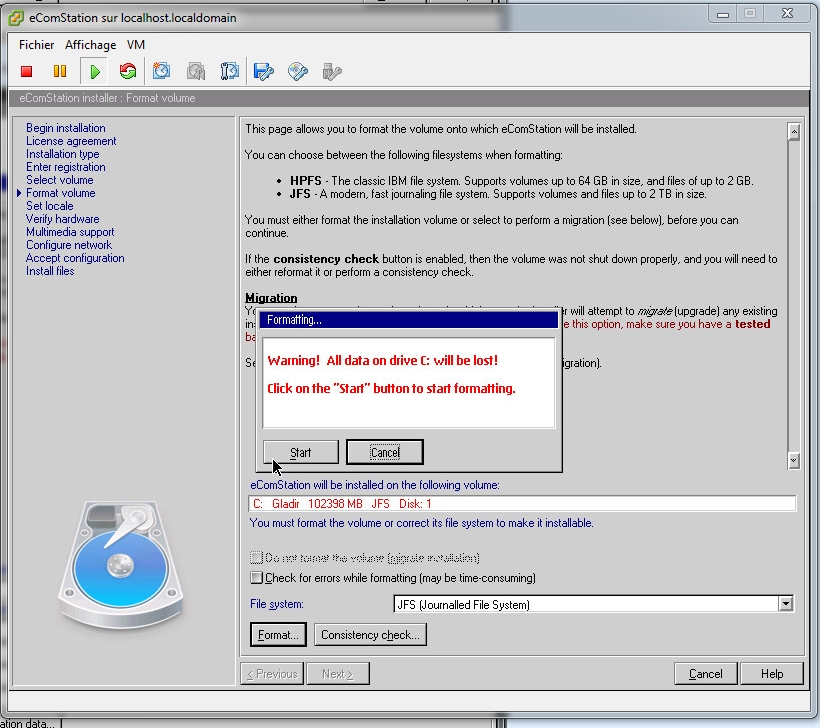The height and width of the screenshot is (728, 820).
Task: Click the green Play VM icon
Action: click(x=95, y=72)
